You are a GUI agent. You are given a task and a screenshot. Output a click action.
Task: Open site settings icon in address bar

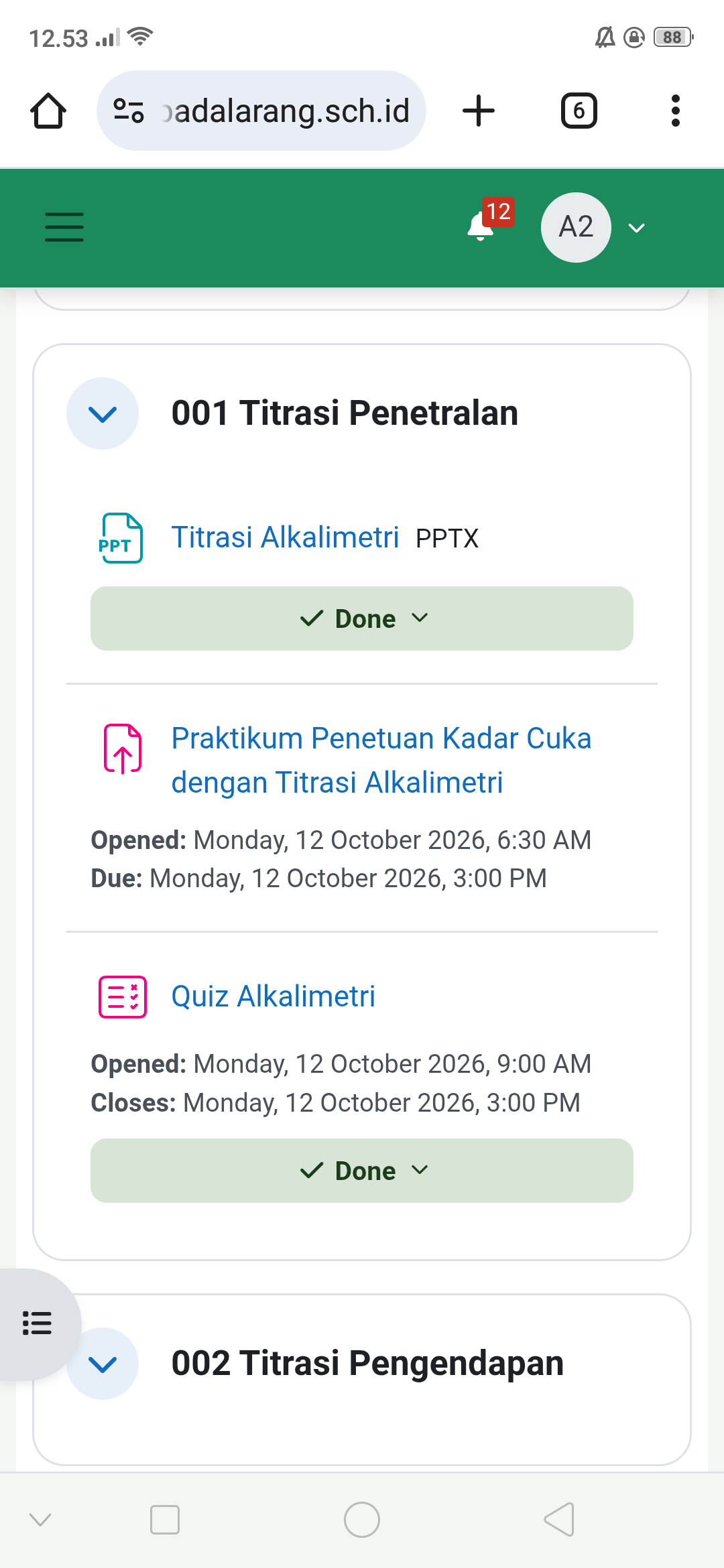click(129, 111)
